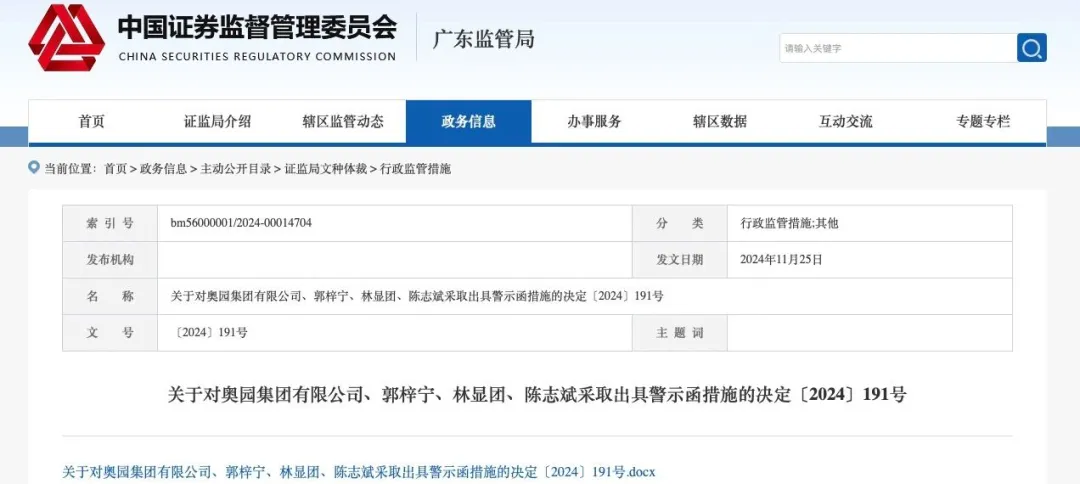This screenshot has width=1080, height=484.
Task: Click the 中国证券监督管理委员会 title text
Action: pyautogui.click(x=257, y=26)
